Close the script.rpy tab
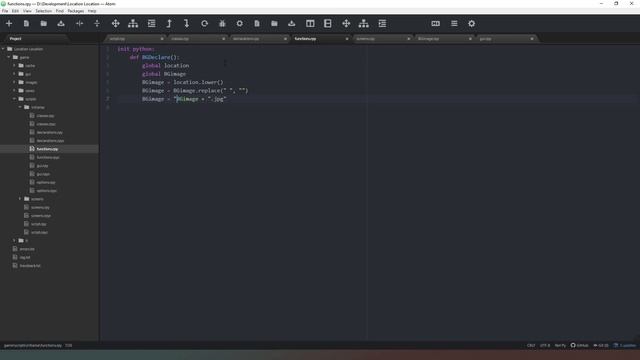The width and height of the screenshot is (640, 360). tap(162, 39)
